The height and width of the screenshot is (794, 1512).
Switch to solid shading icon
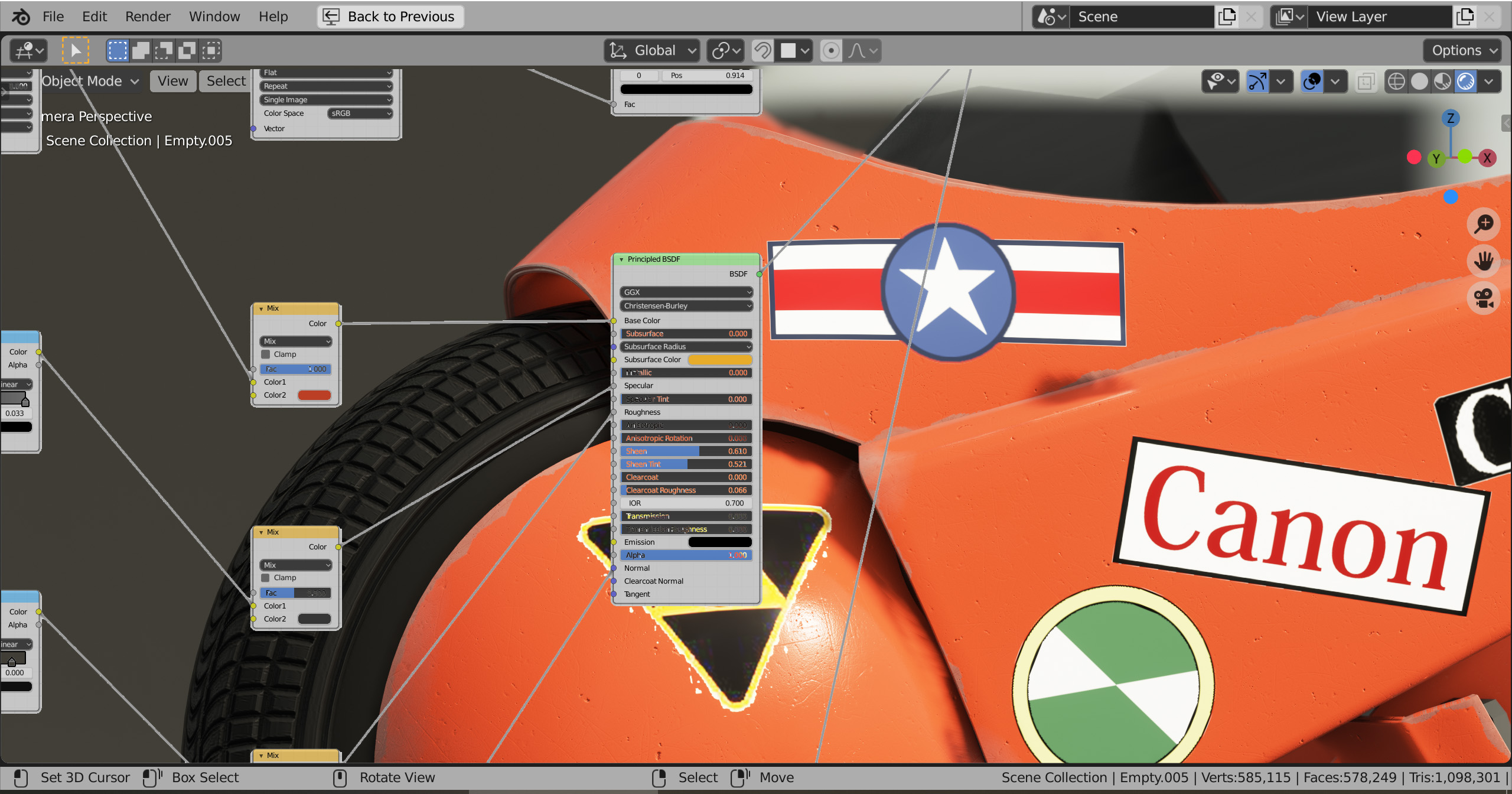pyautogui.click(x=1419, y=82)
